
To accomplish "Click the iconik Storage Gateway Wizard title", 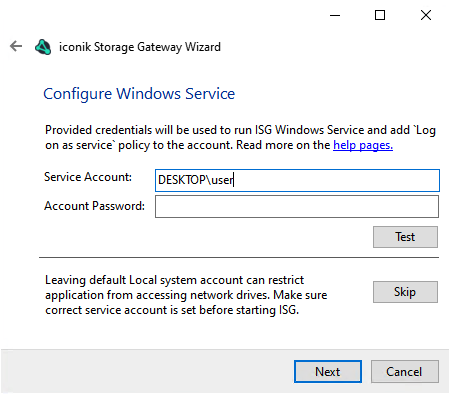I will 140,47.
